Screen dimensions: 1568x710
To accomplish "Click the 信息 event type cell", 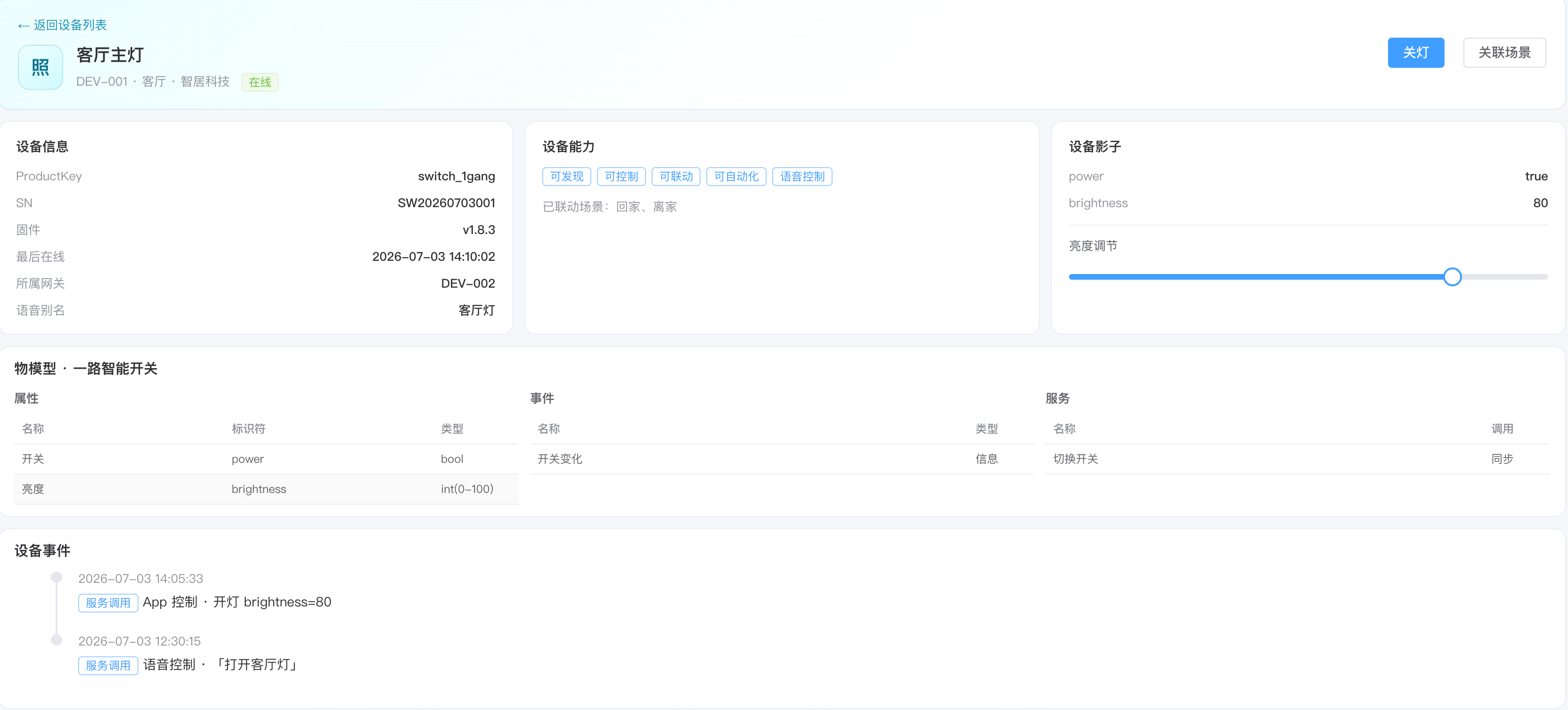I will click(x=986, y=459).
